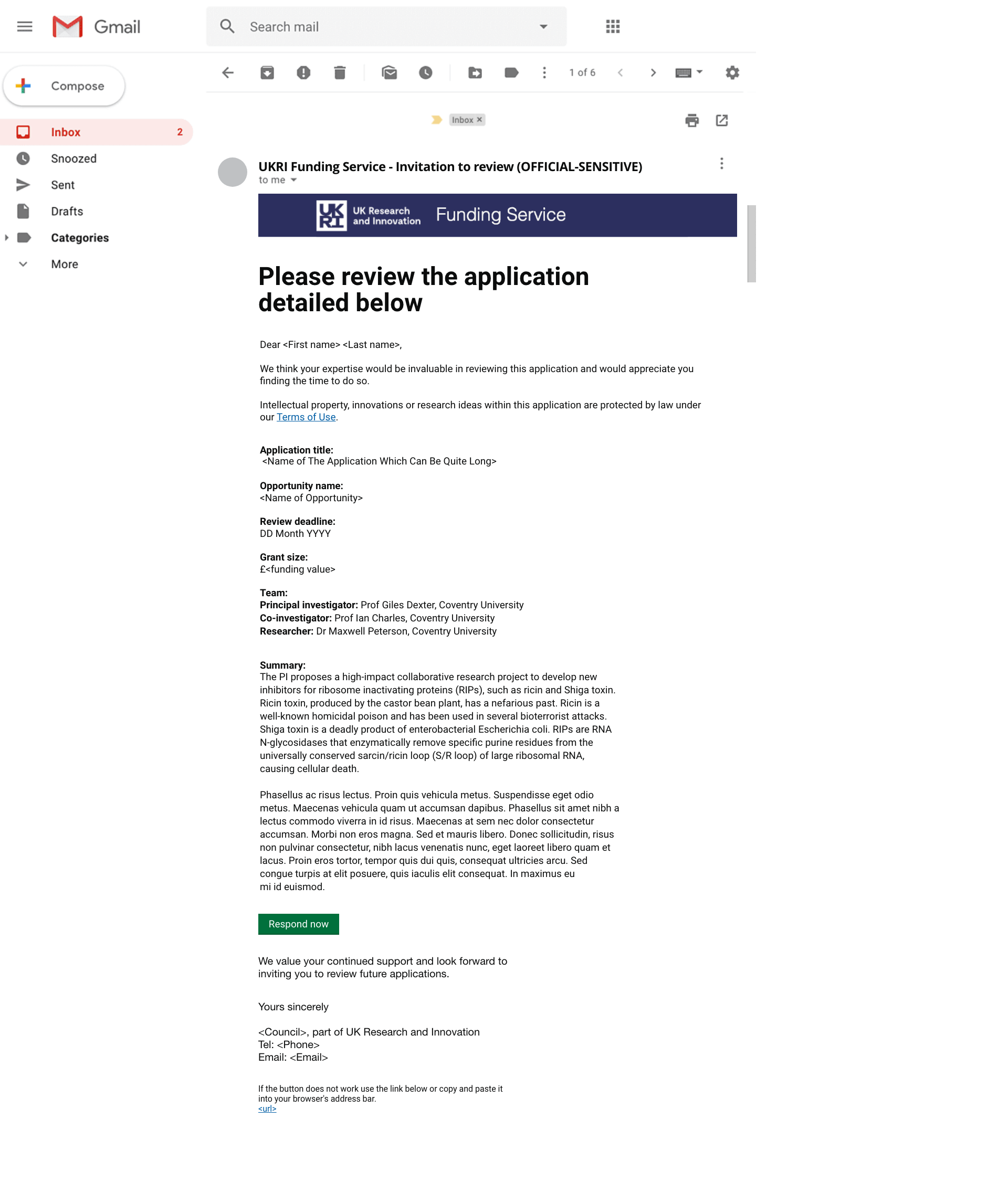Open the Move to folder icon
Viewport: 1008px width, 1183px height.
(x=475, y=72)
